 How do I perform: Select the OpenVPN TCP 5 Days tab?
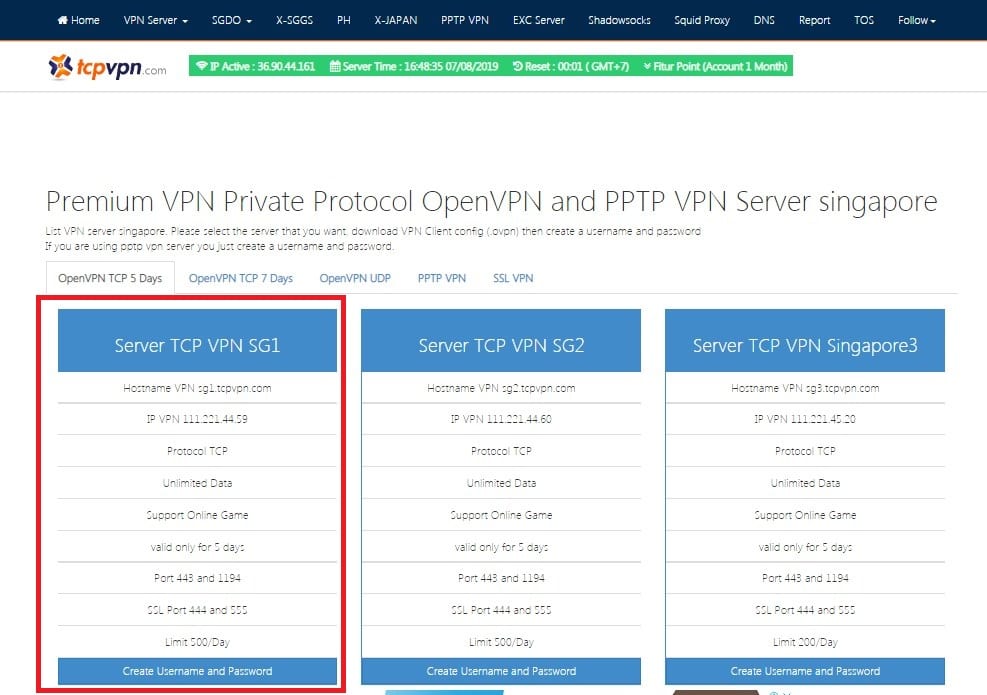point(110,278)
